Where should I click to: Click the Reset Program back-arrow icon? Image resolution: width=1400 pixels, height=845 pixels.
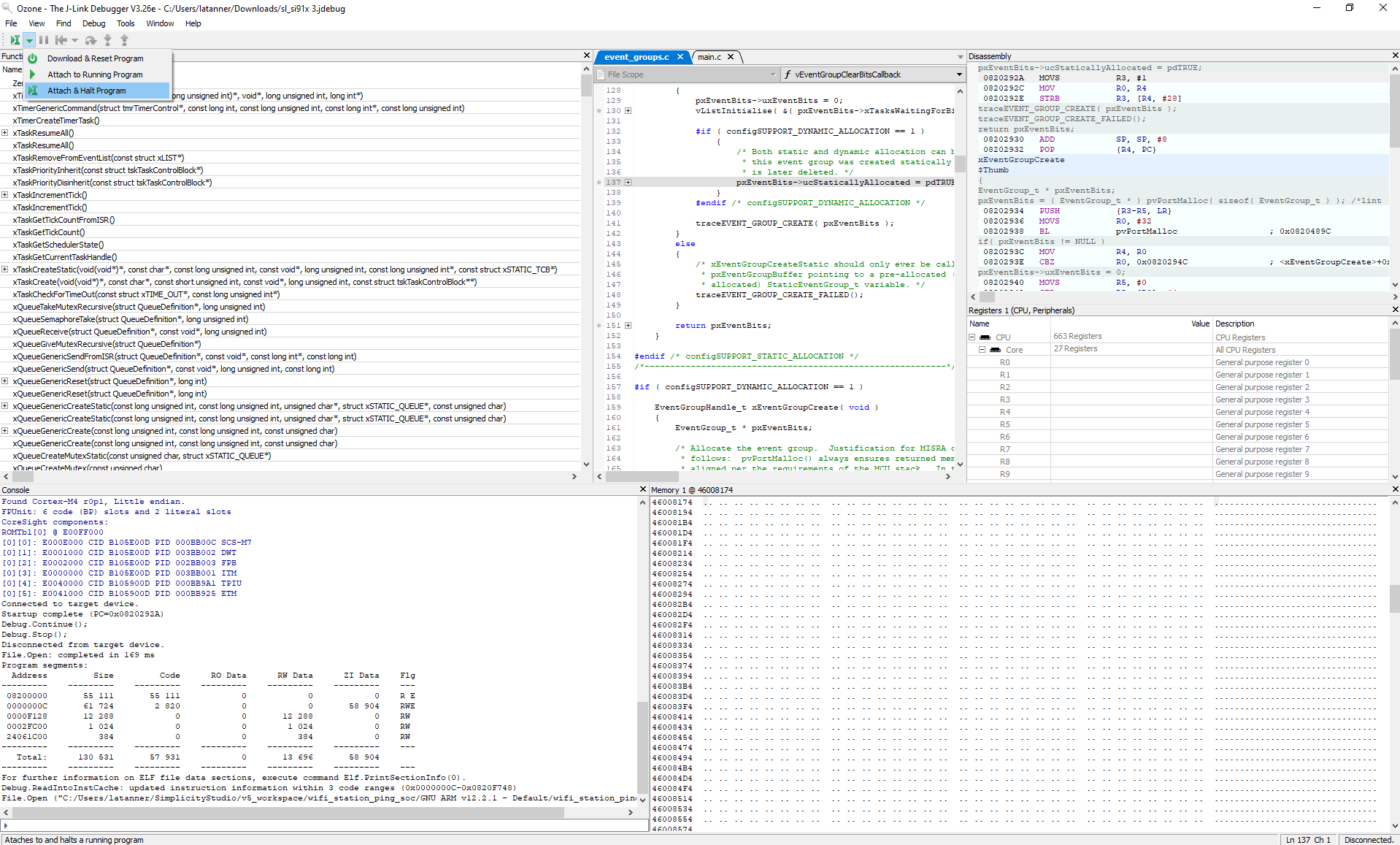click(x=63, y=40)
